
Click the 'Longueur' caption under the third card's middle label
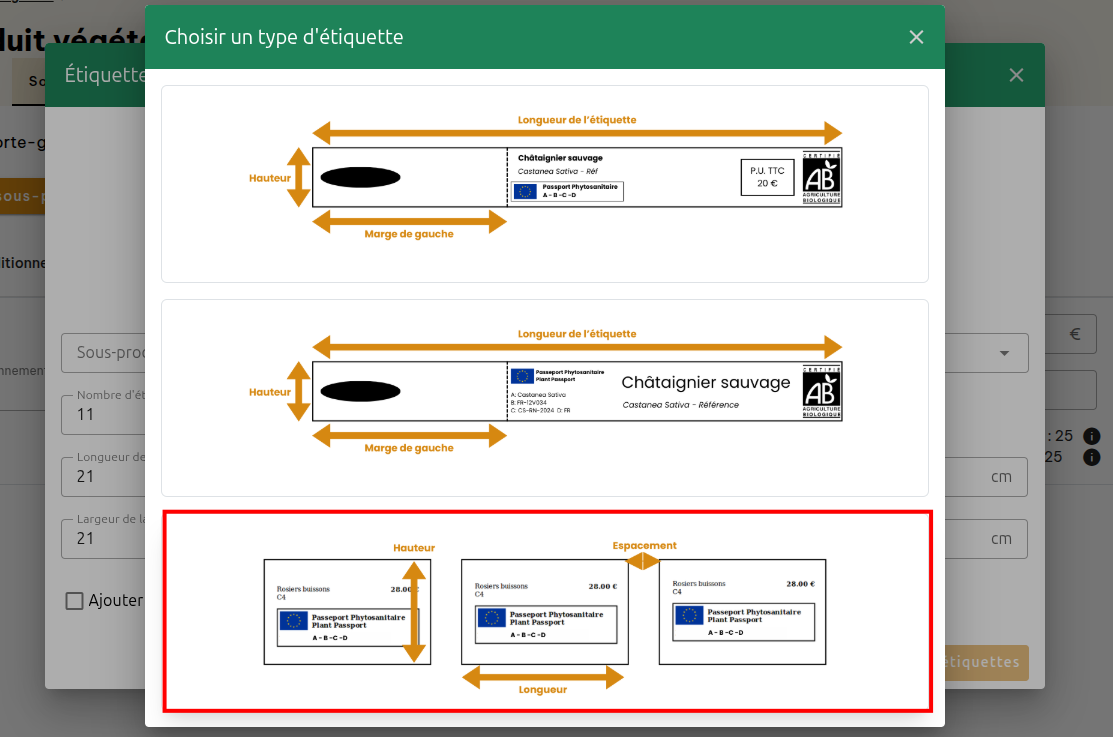[542, 689]
